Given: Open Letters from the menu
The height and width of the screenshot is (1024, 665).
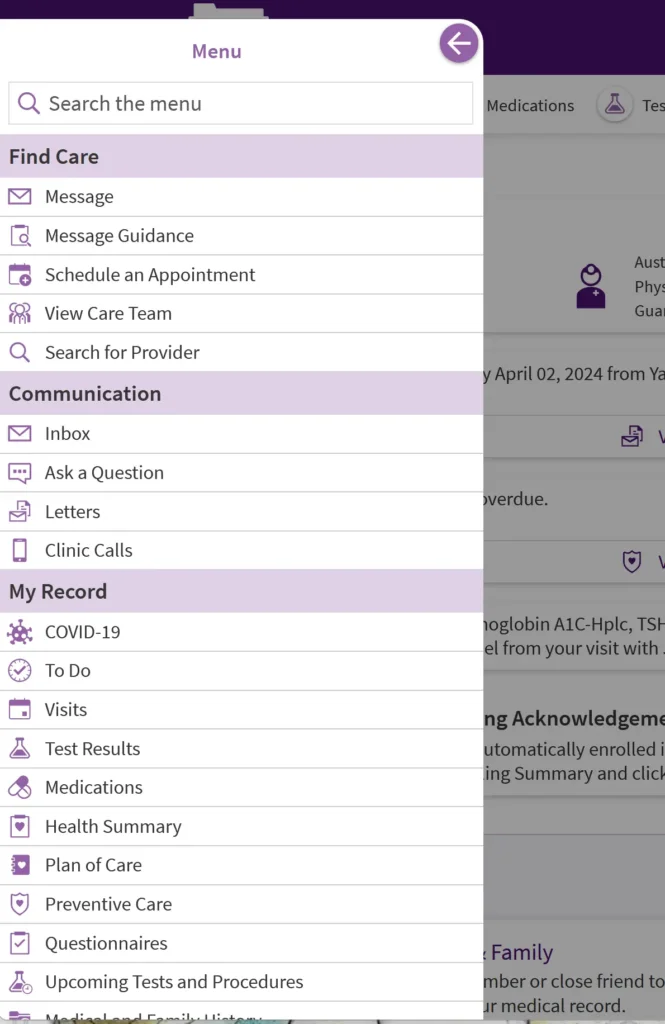Looking at the screenshot, I should click(x=242, y=511).
